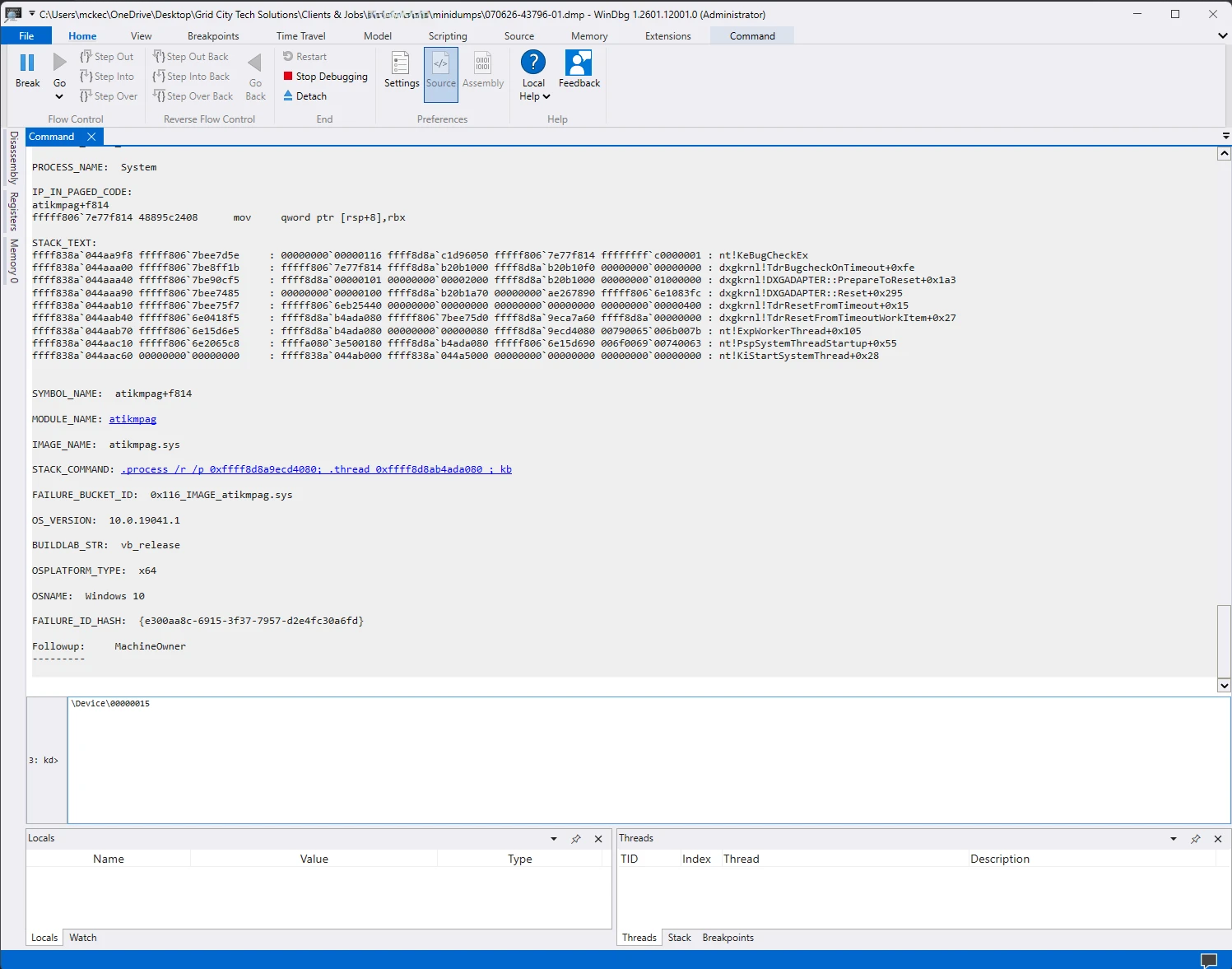Switch to the View ribbon tab
This screenshot has width=1232, height=969.
pos(142,35)
